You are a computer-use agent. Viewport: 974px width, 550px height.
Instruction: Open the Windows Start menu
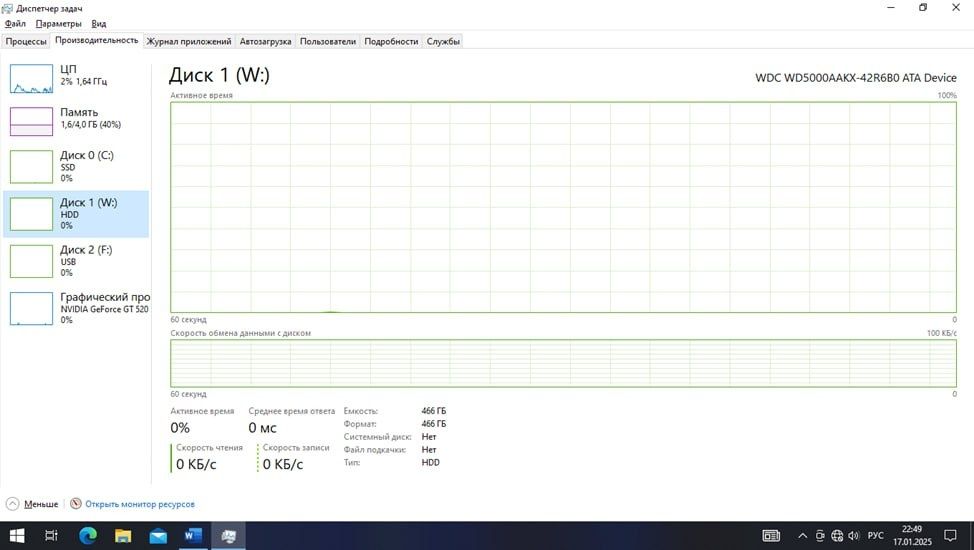[x=17, y=536]
